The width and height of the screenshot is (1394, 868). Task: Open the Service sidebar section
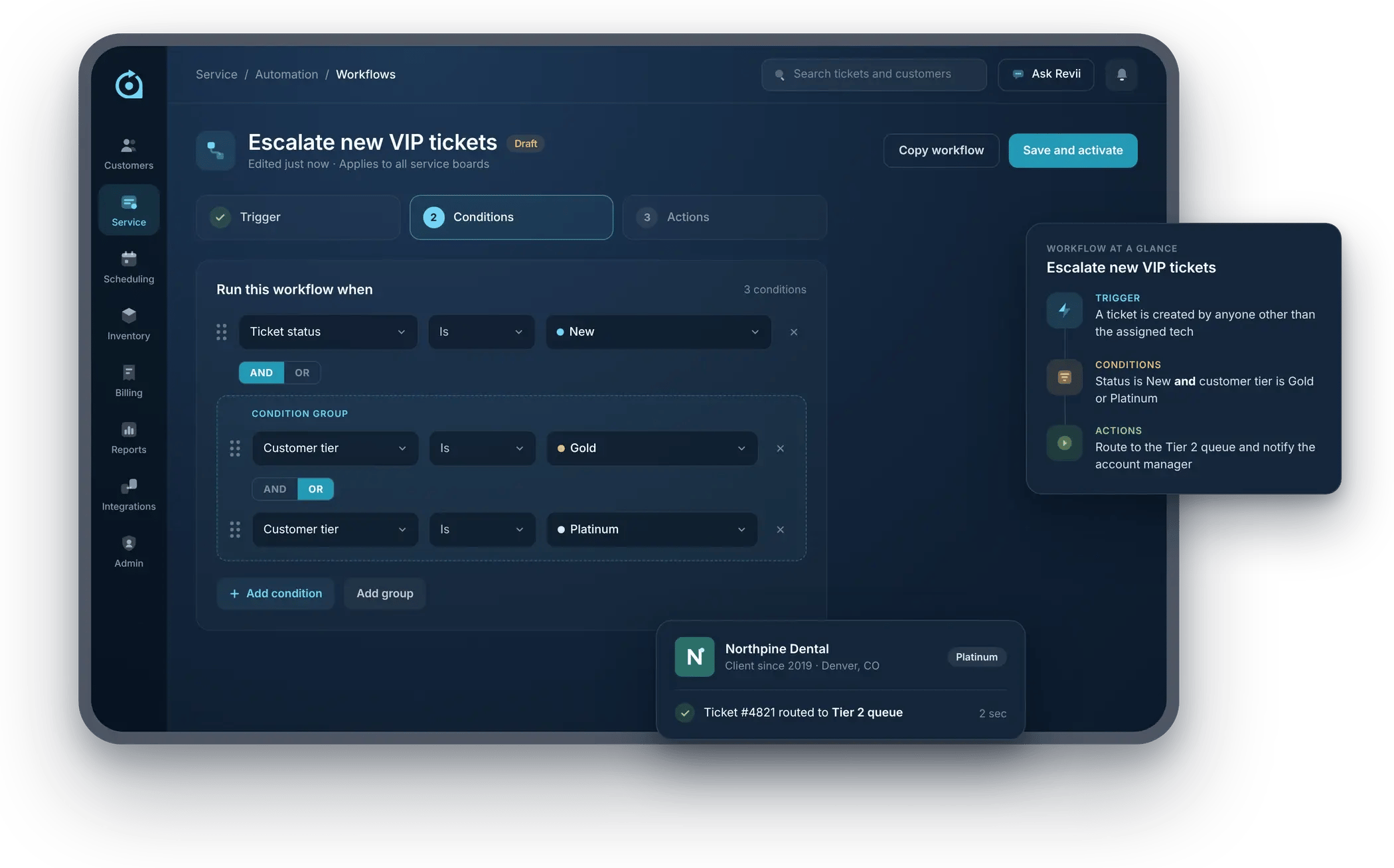[x=129, y=210]
